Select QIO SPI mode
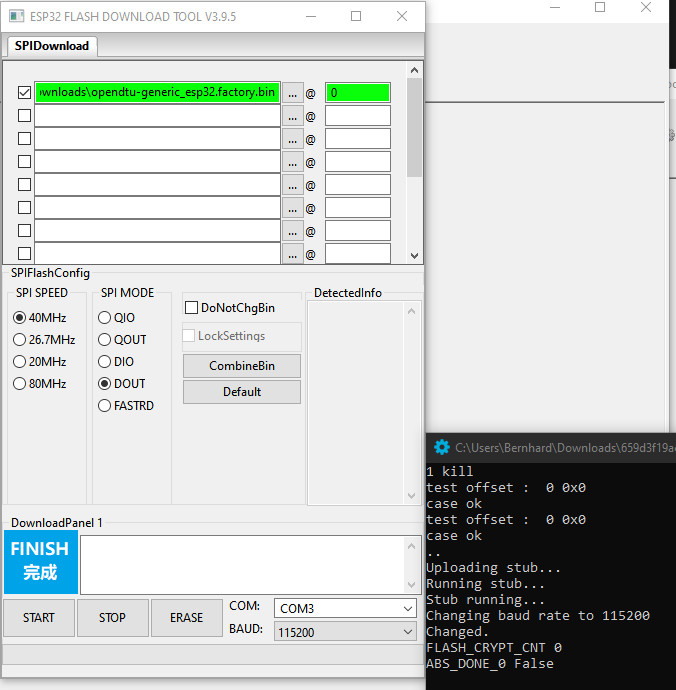This screenshot has height=690, width=676. click(105, 318)
